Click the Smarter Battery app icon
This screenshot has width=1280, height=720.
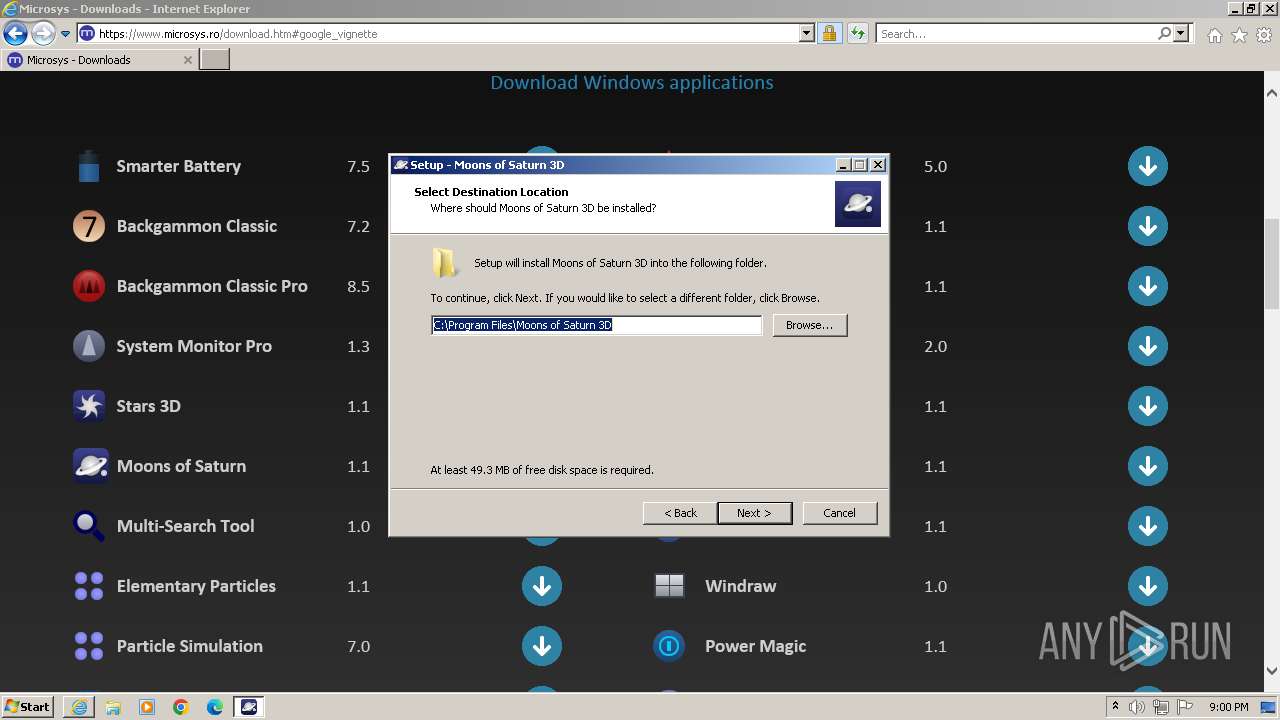(x=89, y=166)
